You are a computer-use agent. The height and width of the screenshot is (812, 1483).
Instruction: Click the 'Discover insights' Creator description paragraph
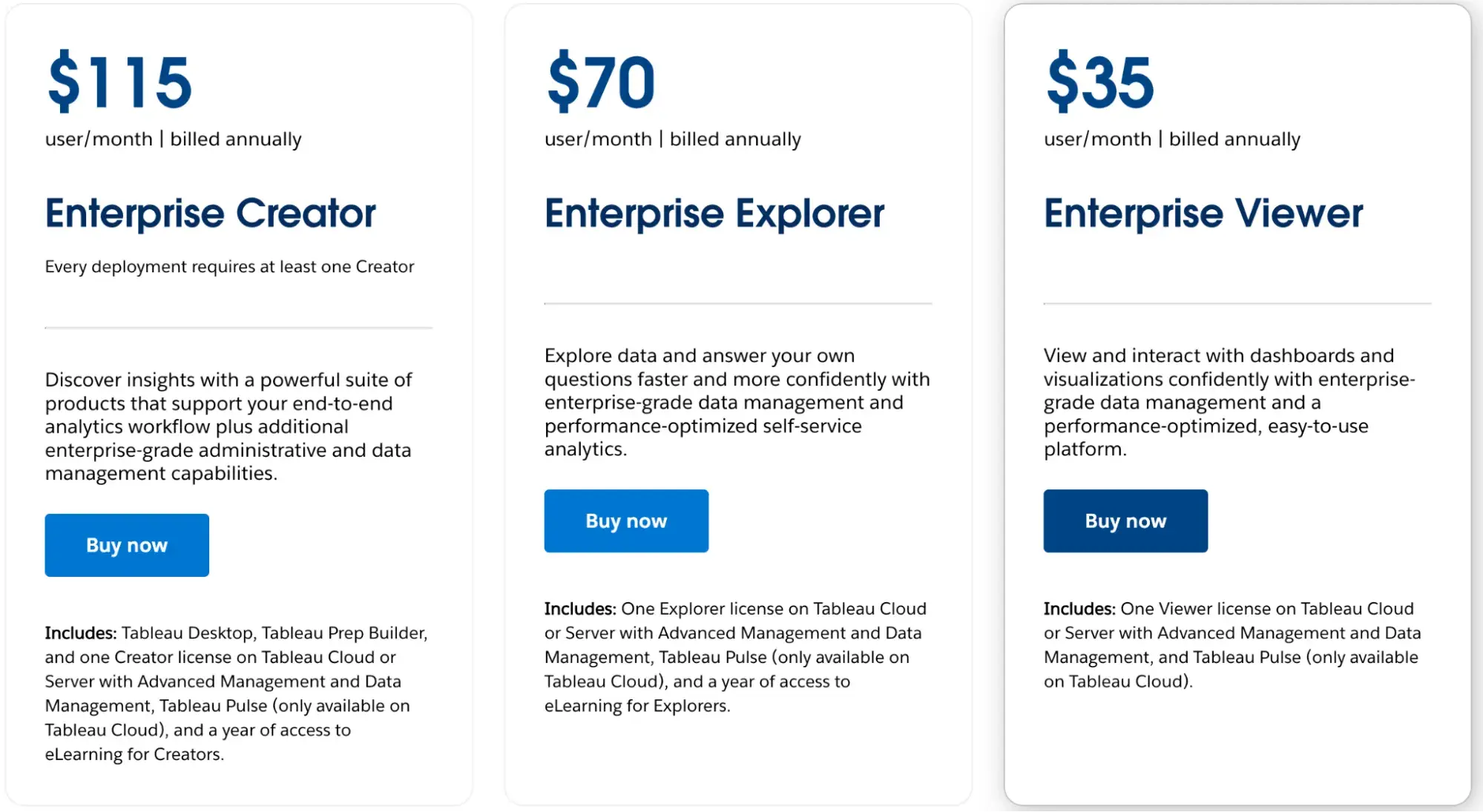(228, 426)
